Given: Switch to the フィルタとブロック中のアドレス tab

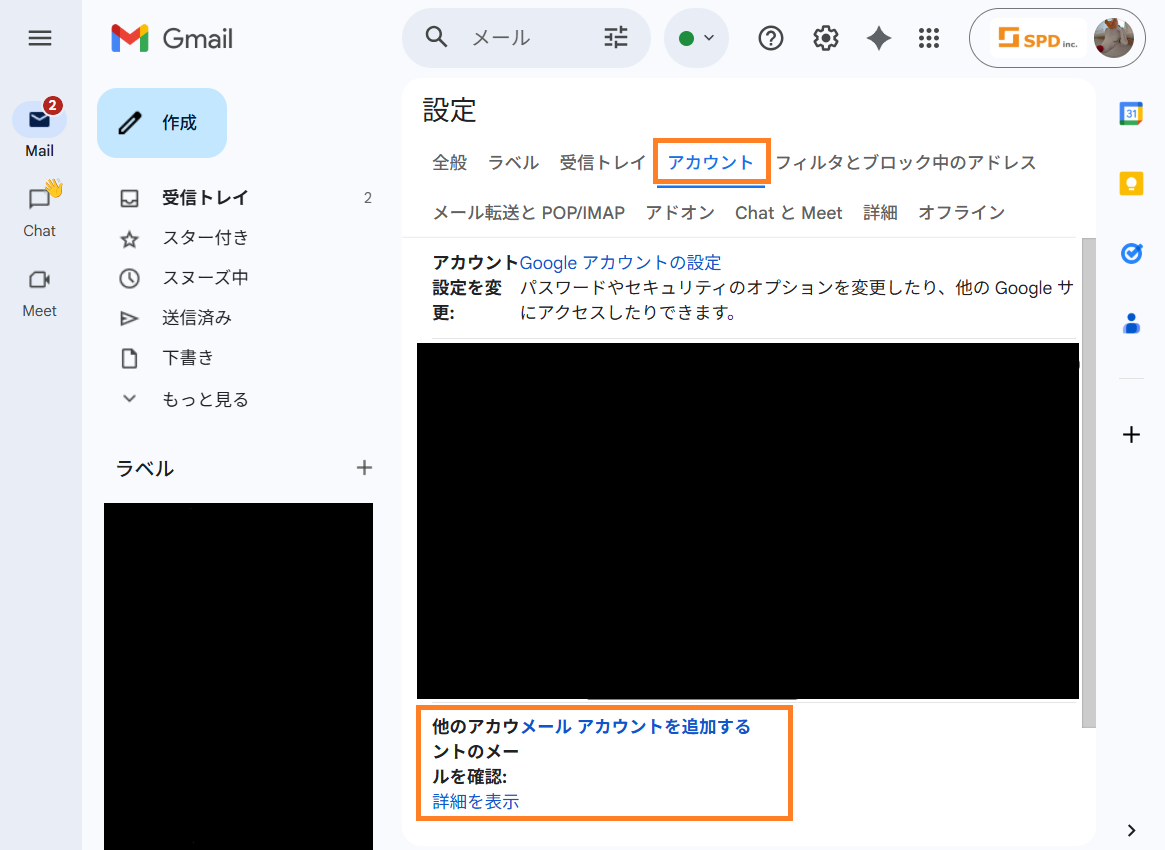Looking at the screenshot, I should pyautogui.click(x=906, y=162).
